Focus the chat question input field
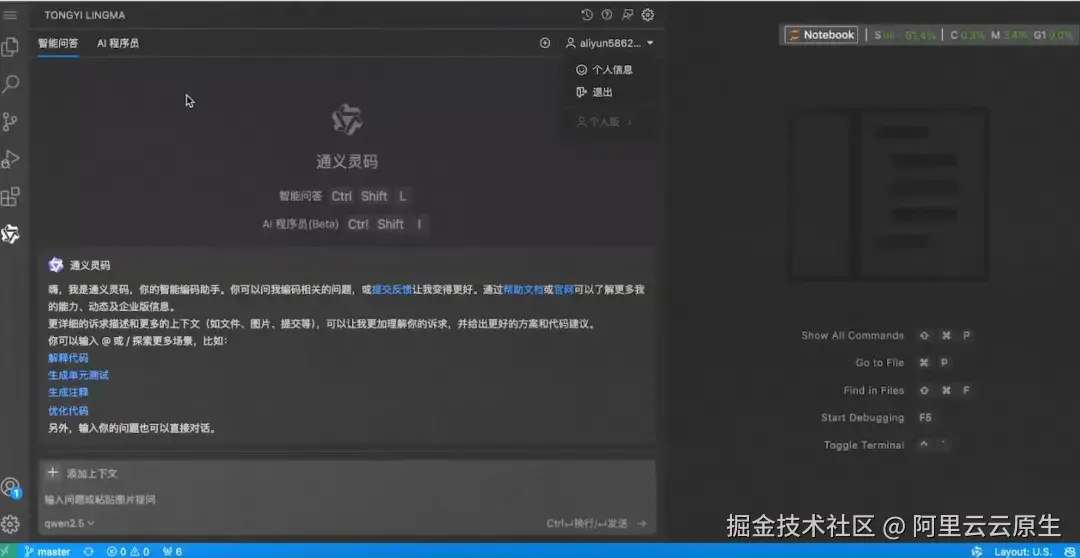This screenshot has height=558, width=1080. (x=346, y=499)
